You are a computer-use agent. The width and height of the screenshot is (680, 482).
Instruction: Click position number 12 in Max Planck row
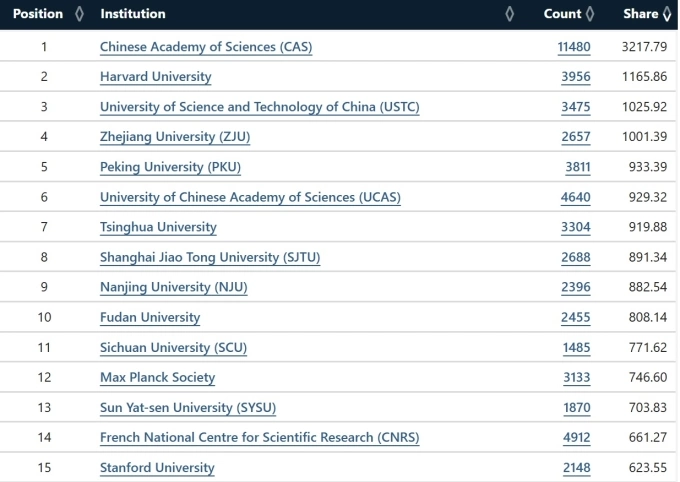pos(44,377)
